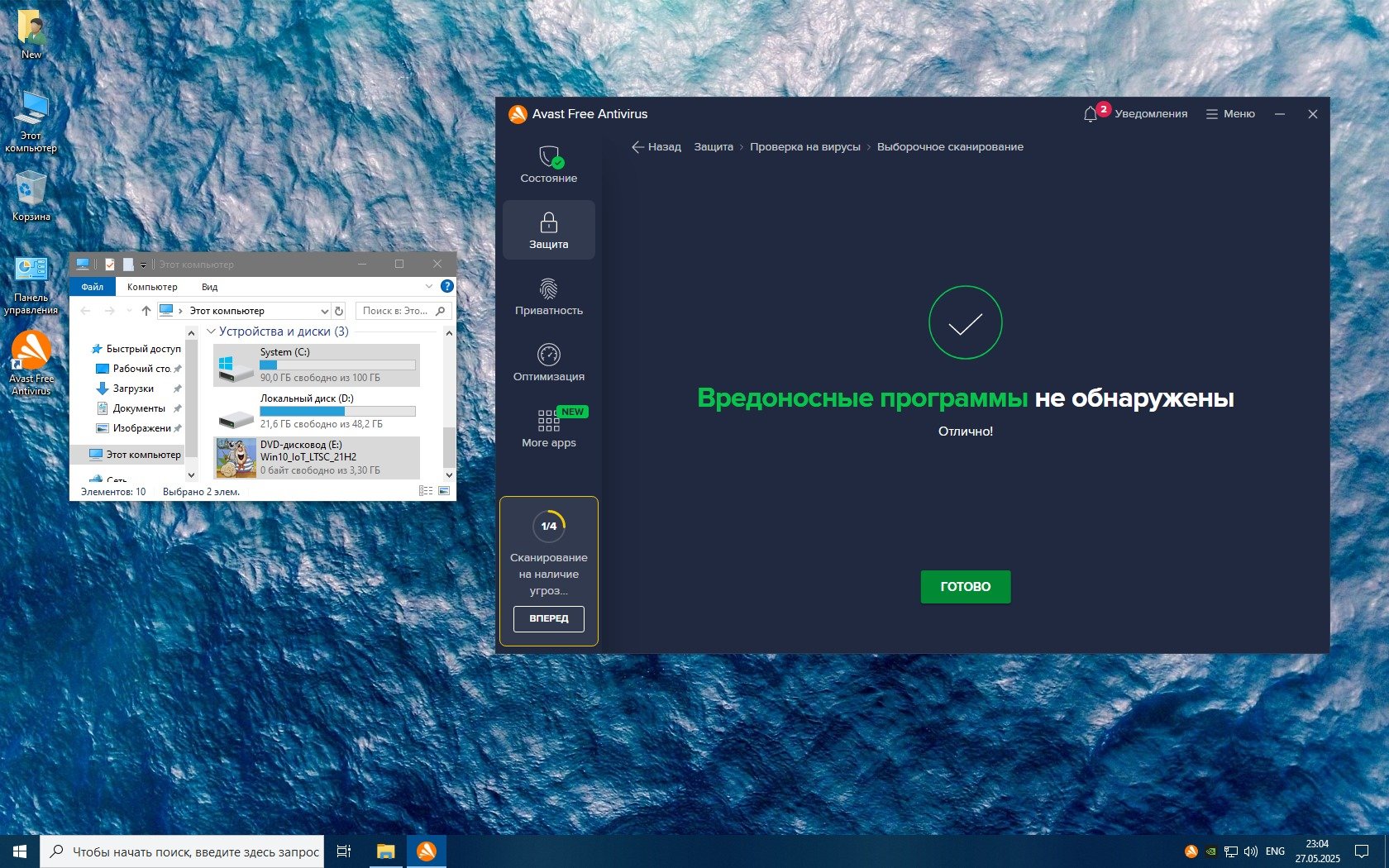Click the Properties icon in Explorer title bar
Screen dimensions: 1389x868
(x=109, y=265)
